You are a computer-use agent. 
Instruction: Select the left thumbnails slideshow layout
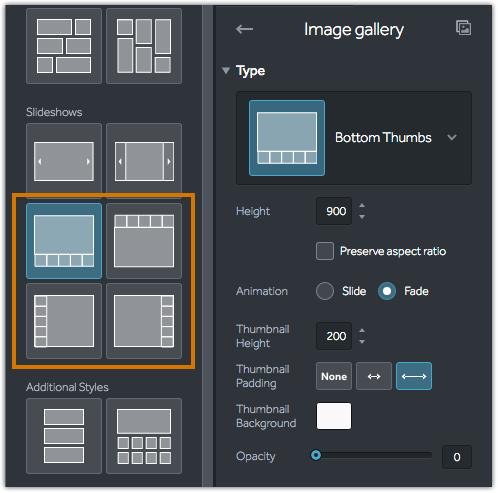64,321
